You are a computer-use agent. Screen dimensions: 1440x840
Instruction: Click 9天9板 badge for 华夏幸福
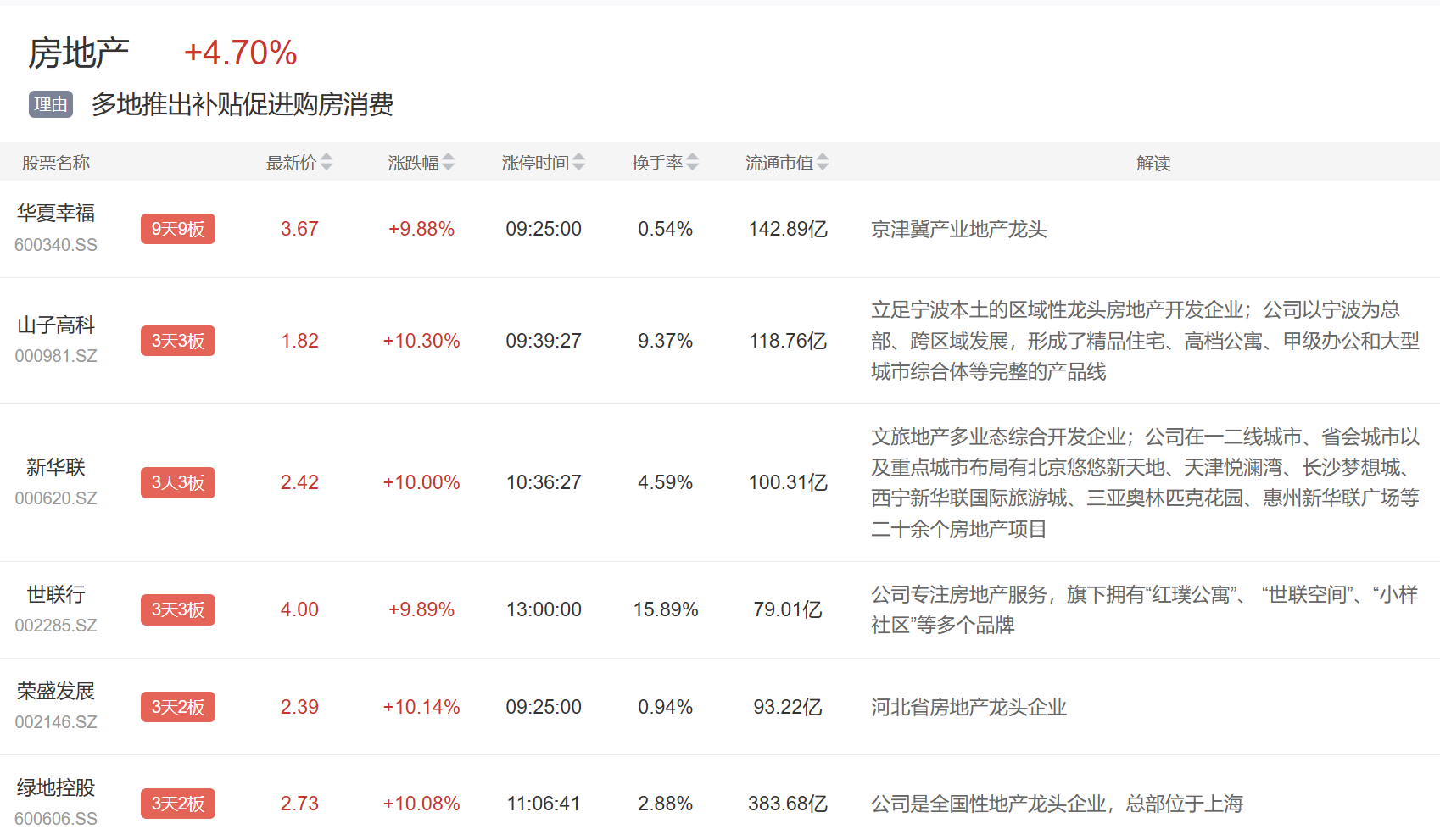tap(178, 229)
